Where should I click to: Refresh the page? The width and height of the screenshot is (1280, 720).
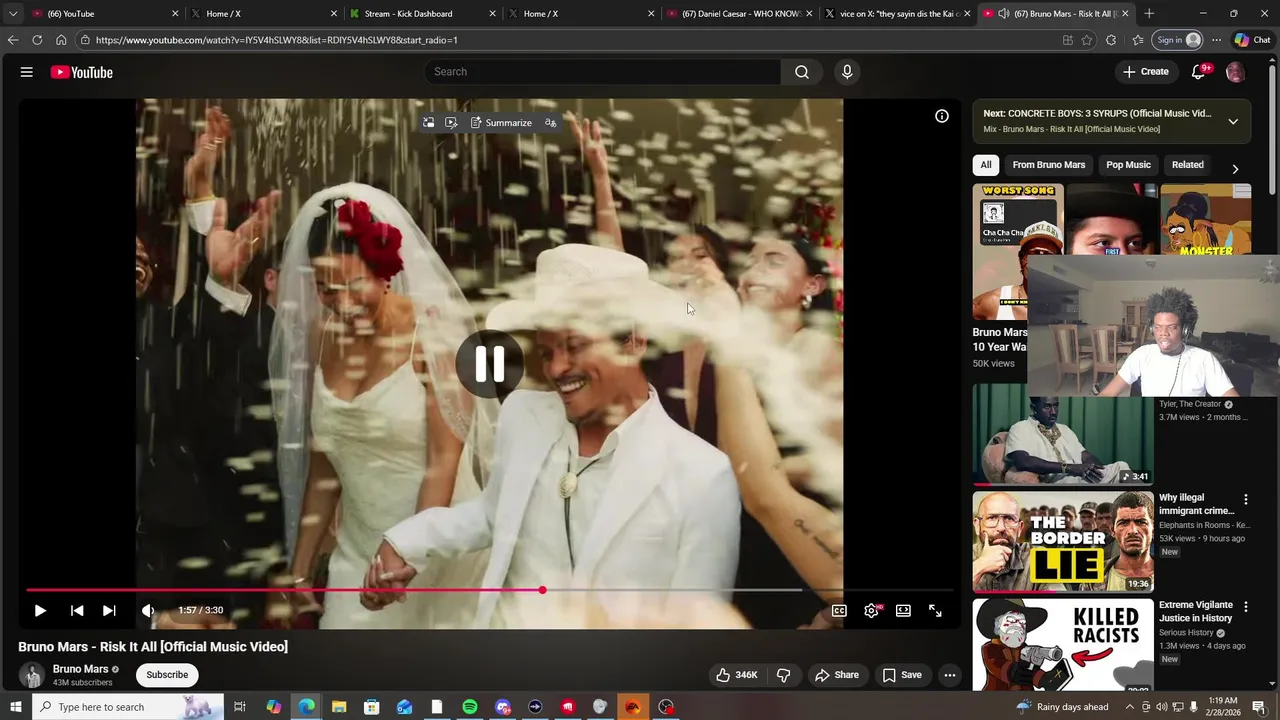pyautogui.click(x=37, y=40)
